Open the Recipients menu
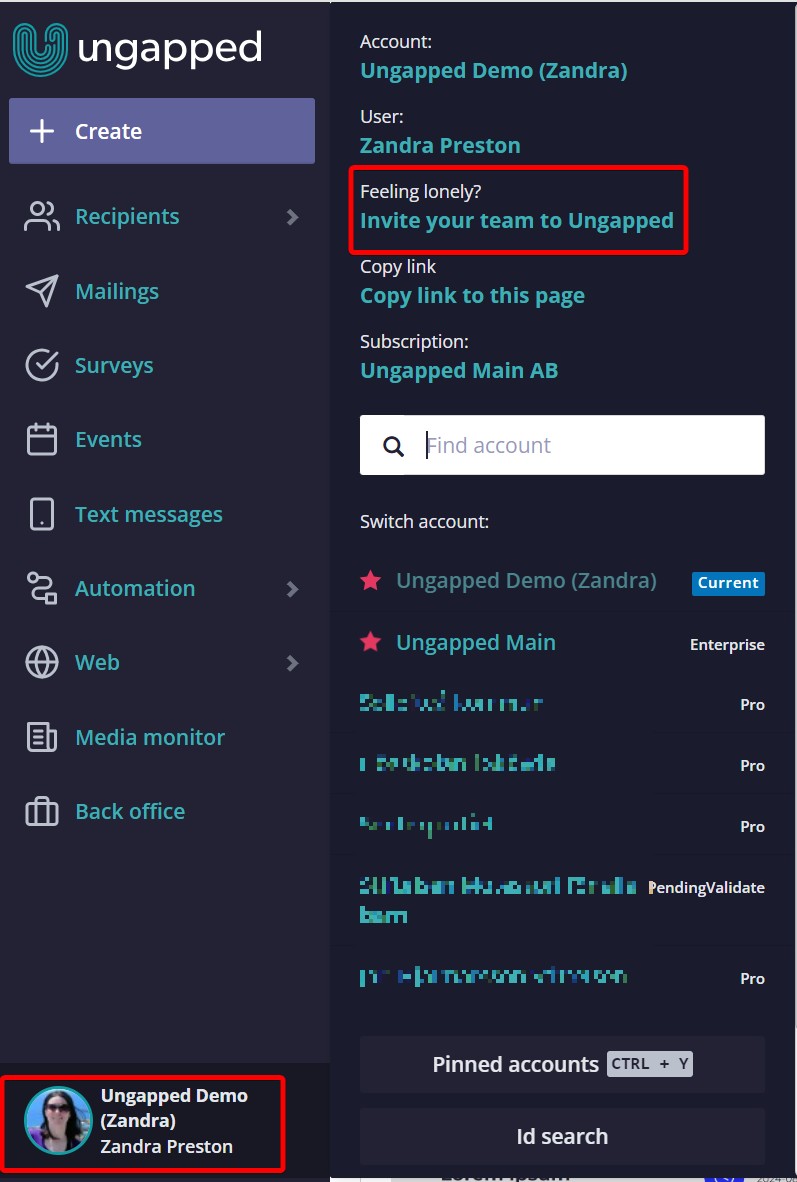This screenshot has width=797, height=1182. point(127,216)
